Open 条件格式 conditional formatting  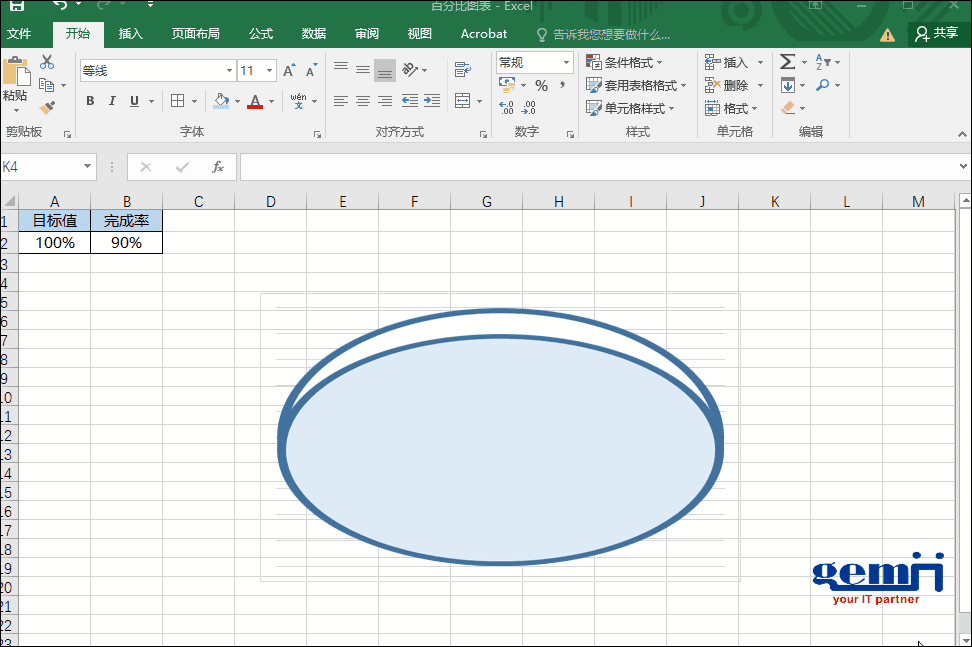pos(624,63)
